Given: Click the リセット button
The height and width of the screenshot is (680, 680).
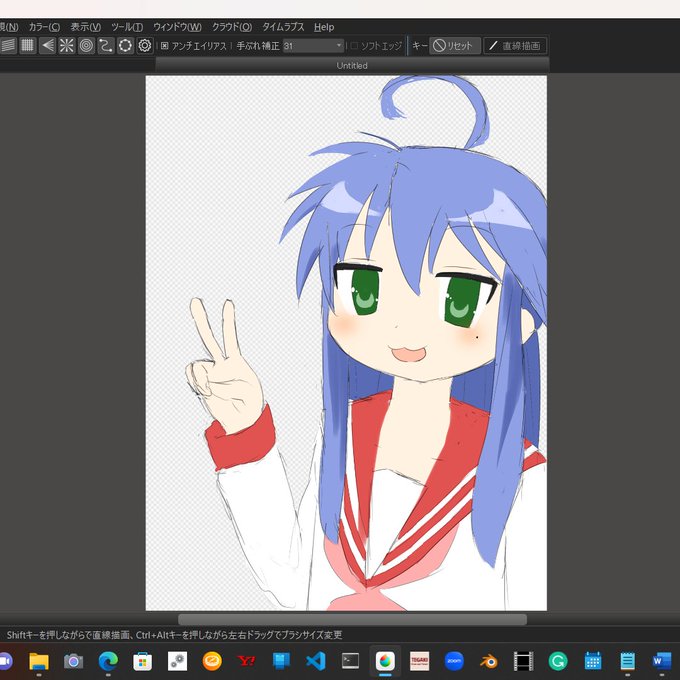Looking at the screenshot, I should click(x=455, y=46).
